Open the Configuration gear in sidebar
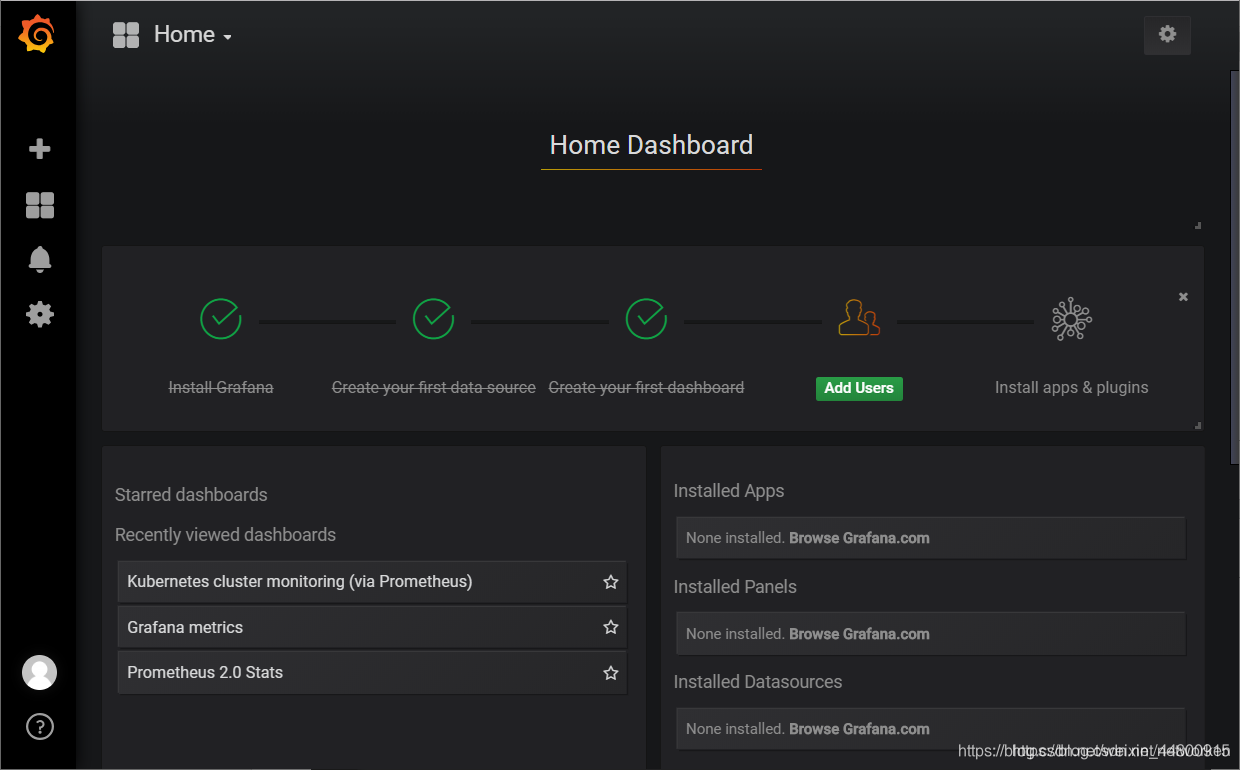Screen dimensions: 1240x770 [x=39, y=315]
